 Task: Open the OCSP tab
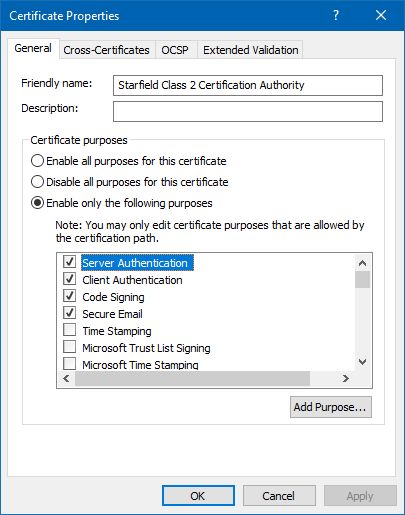[175, 50]
